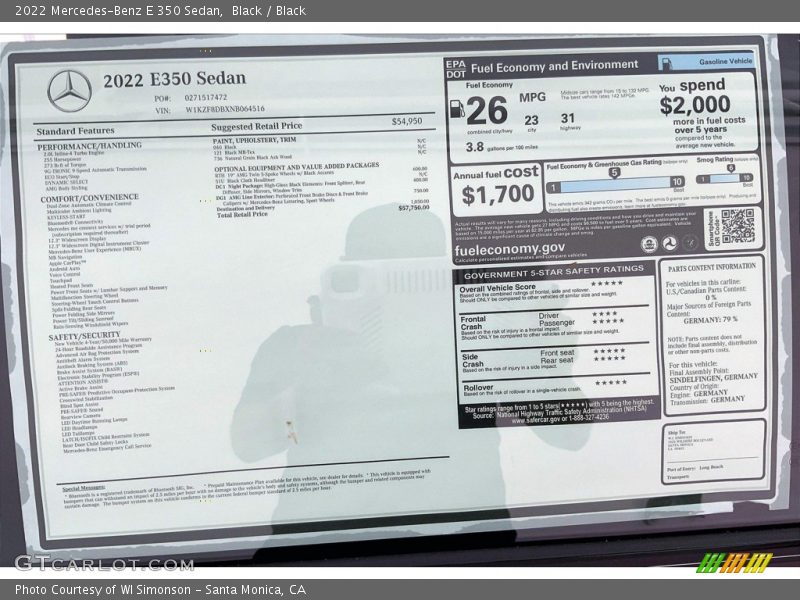Click the Smog Rating marker 6
This screenshot has width=800, height=600.
[731, 168]
